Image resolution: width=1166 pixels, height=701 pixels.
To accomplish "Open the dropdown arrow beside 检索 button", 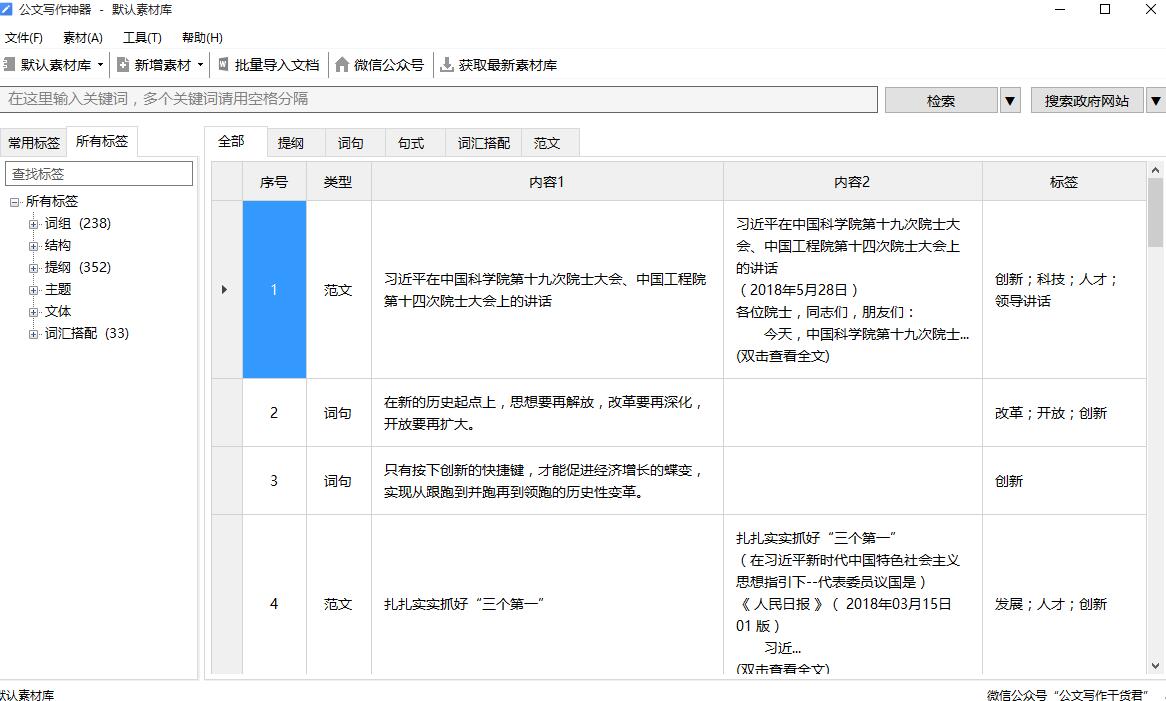I will coord(1010,100).
